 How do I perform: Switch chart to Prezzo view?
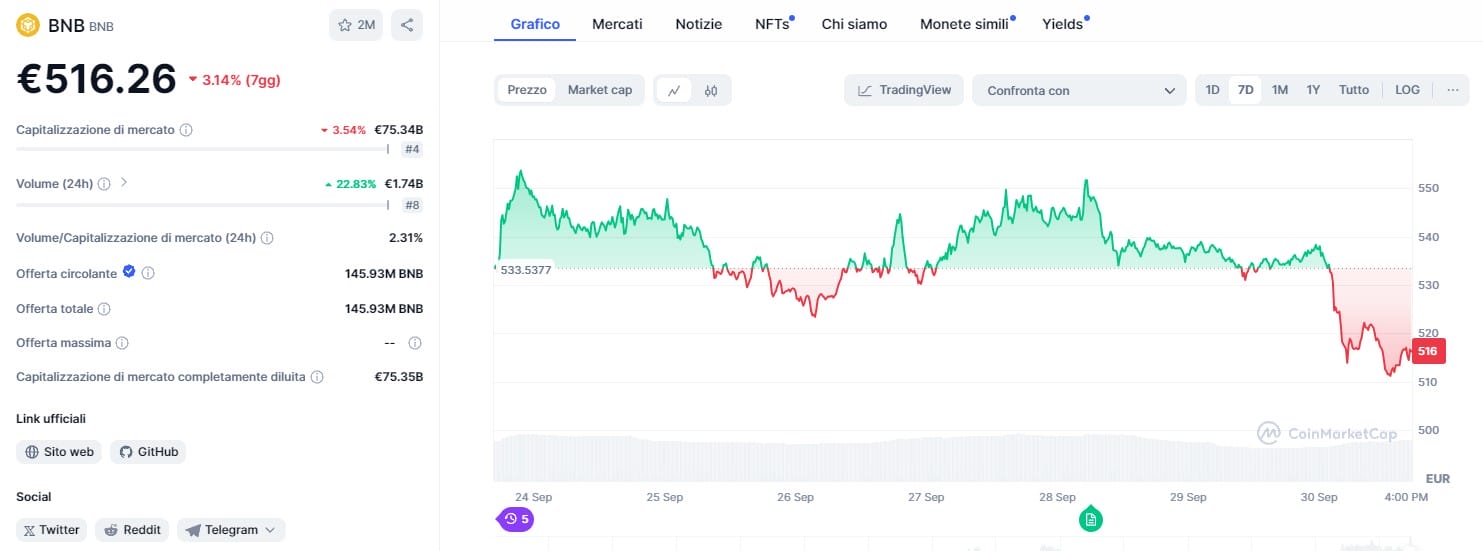coord(527,90)
